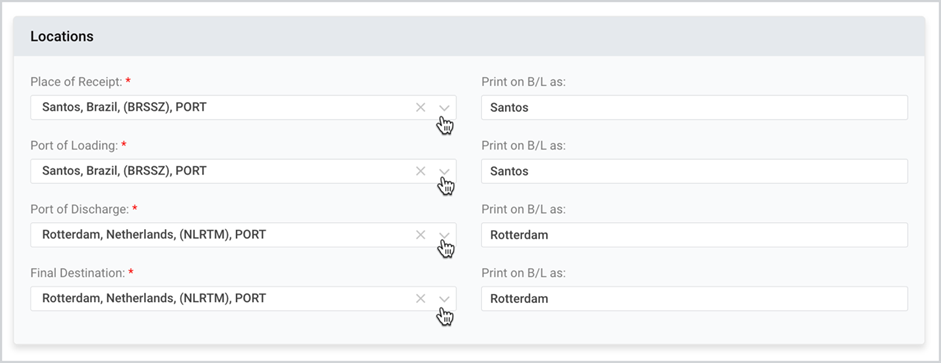This screenshot has width=941, height=363.
Task: Focus the Santos B/L field for Place of Receipt
Action: pyautogui.click(x=694, y=107)
